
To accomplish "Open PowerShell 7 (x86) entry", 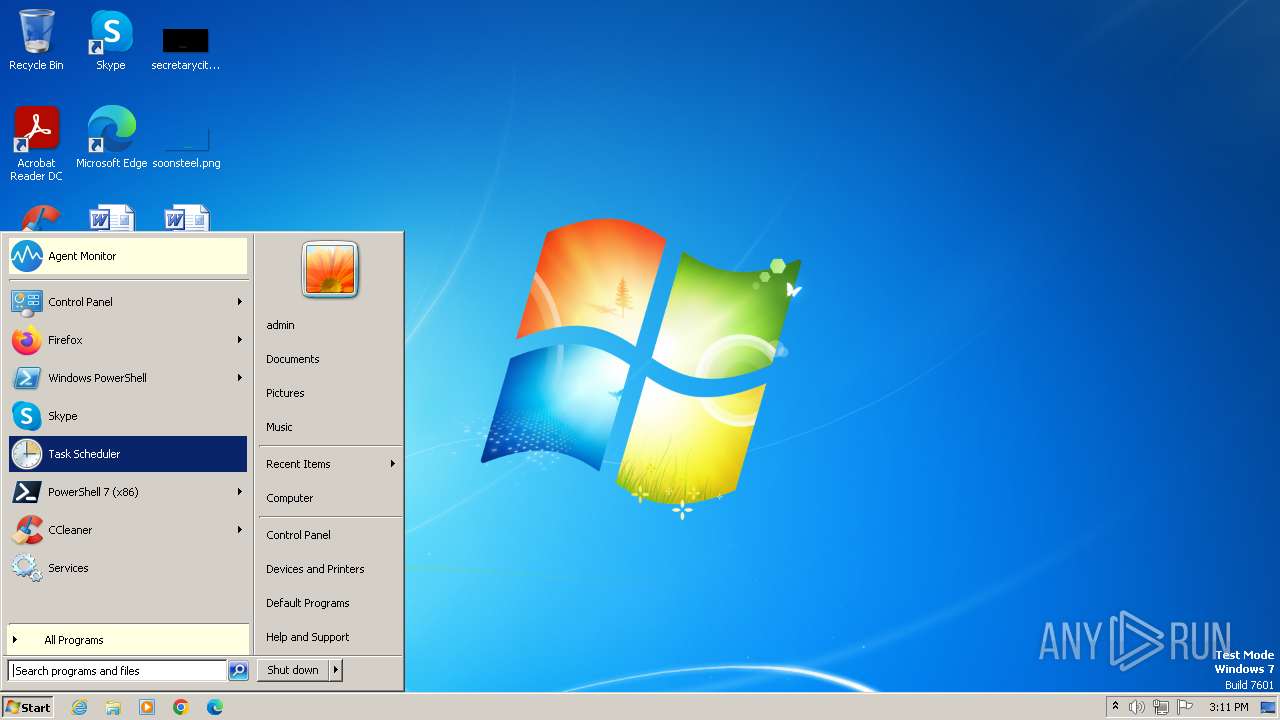I will point(128,492).
